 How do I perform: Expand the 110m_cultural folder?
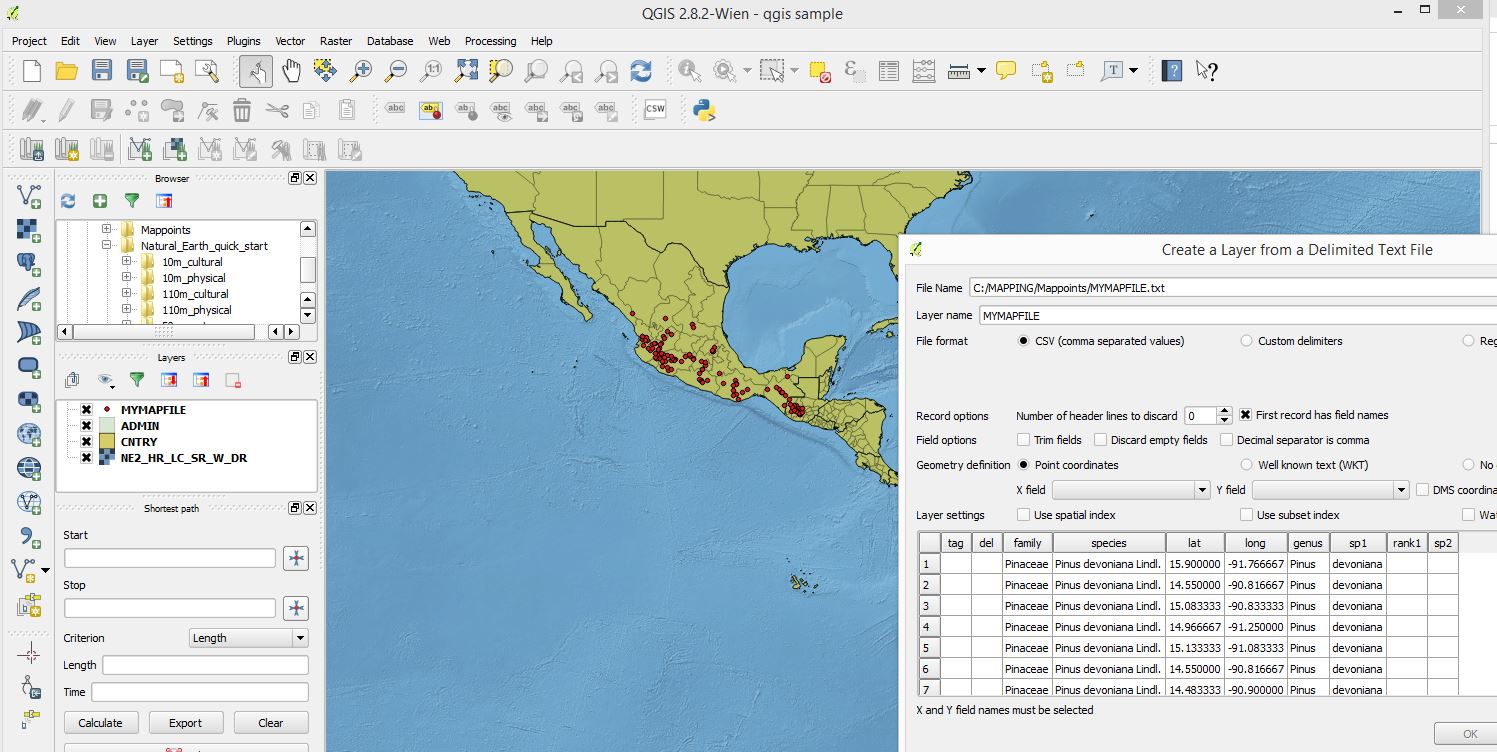(127, 294)
